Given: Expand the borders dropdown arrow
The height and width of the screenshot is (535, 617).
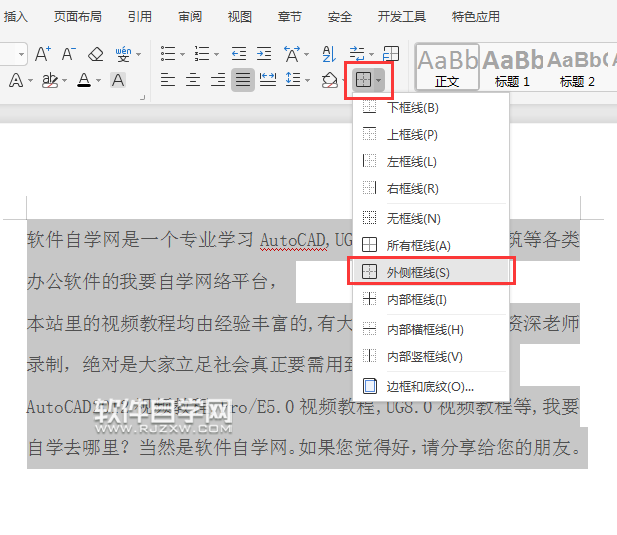Looking at the screenshot, I should 379,81.
